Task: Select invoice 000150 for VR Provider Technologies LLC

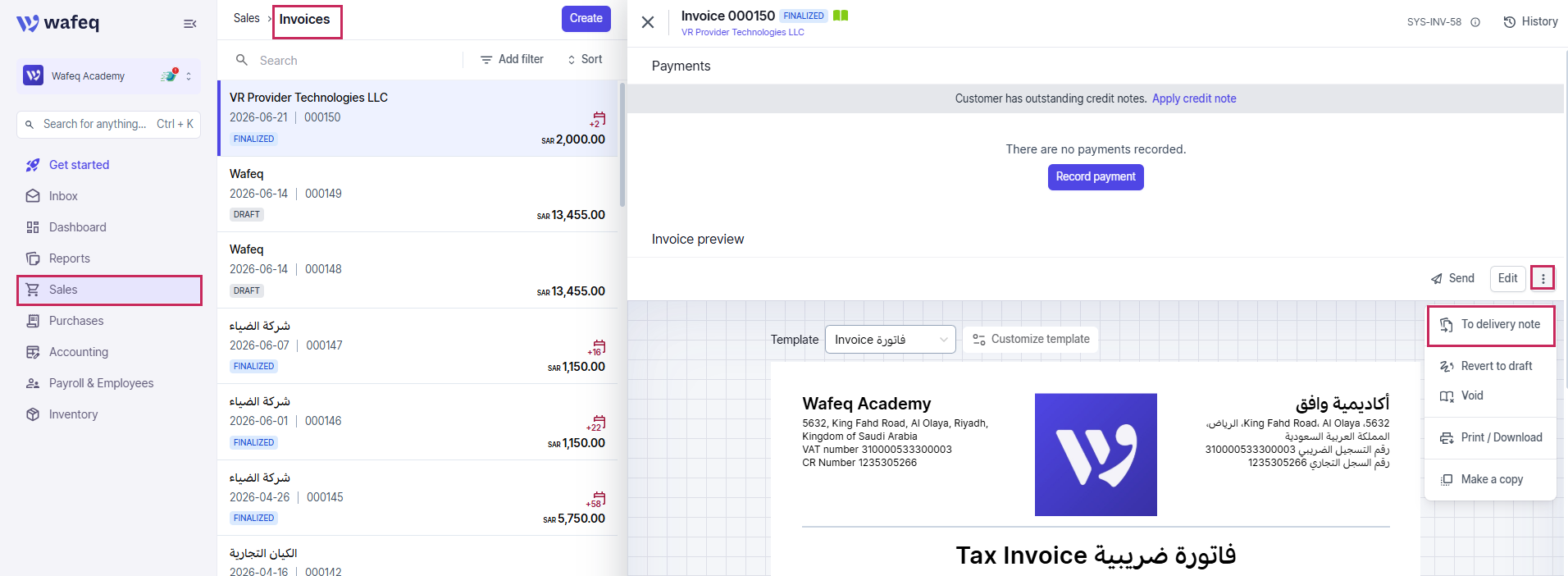Action: tap(417, 118)
